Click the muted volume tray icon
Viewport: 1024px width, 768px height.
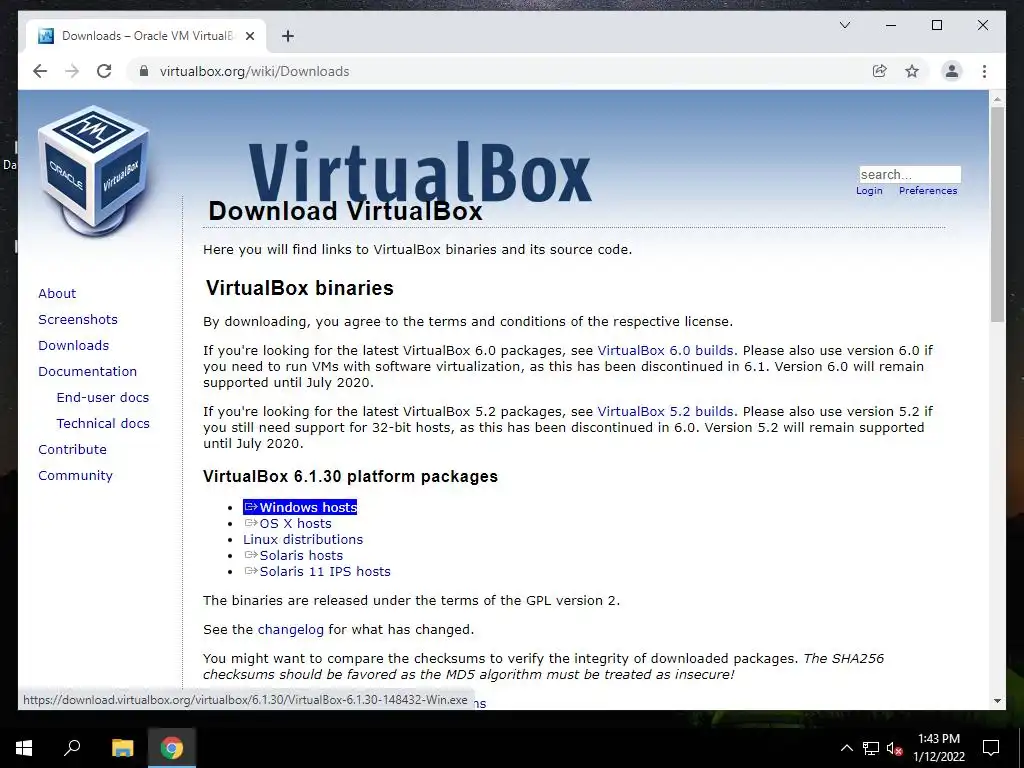coord(894,748)
